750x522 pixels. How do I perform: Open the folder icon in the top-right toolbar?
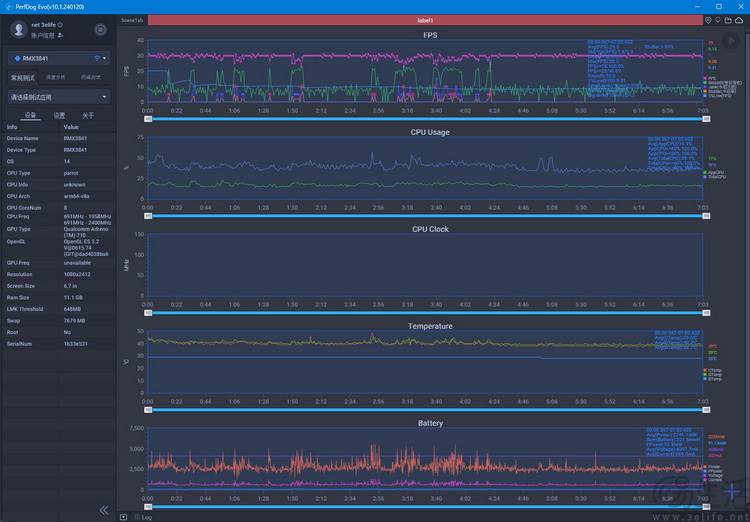point(728,20)
